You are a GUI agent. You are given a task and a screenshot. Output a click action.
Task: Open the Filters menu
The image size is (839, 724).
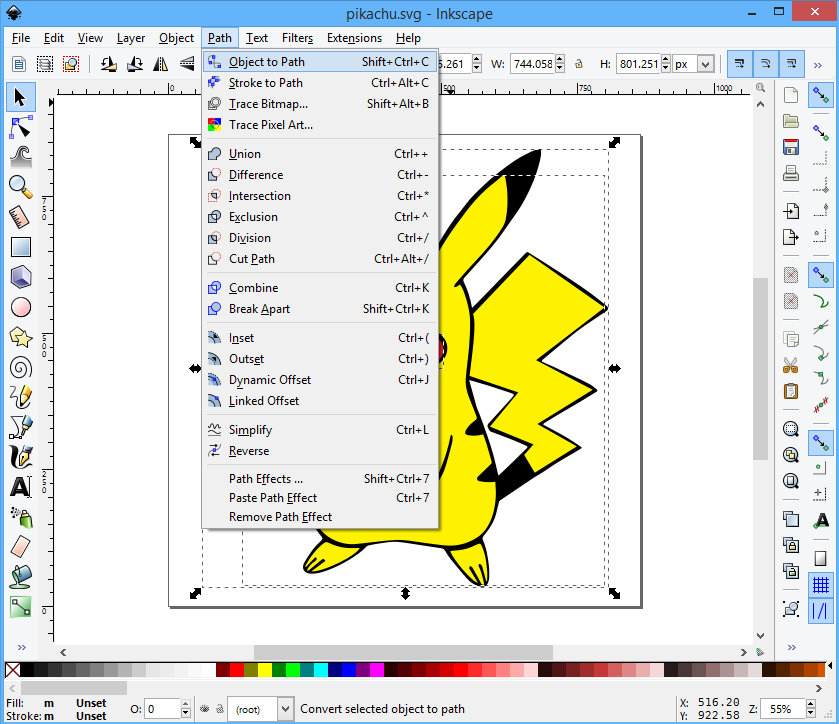[297, 38]
